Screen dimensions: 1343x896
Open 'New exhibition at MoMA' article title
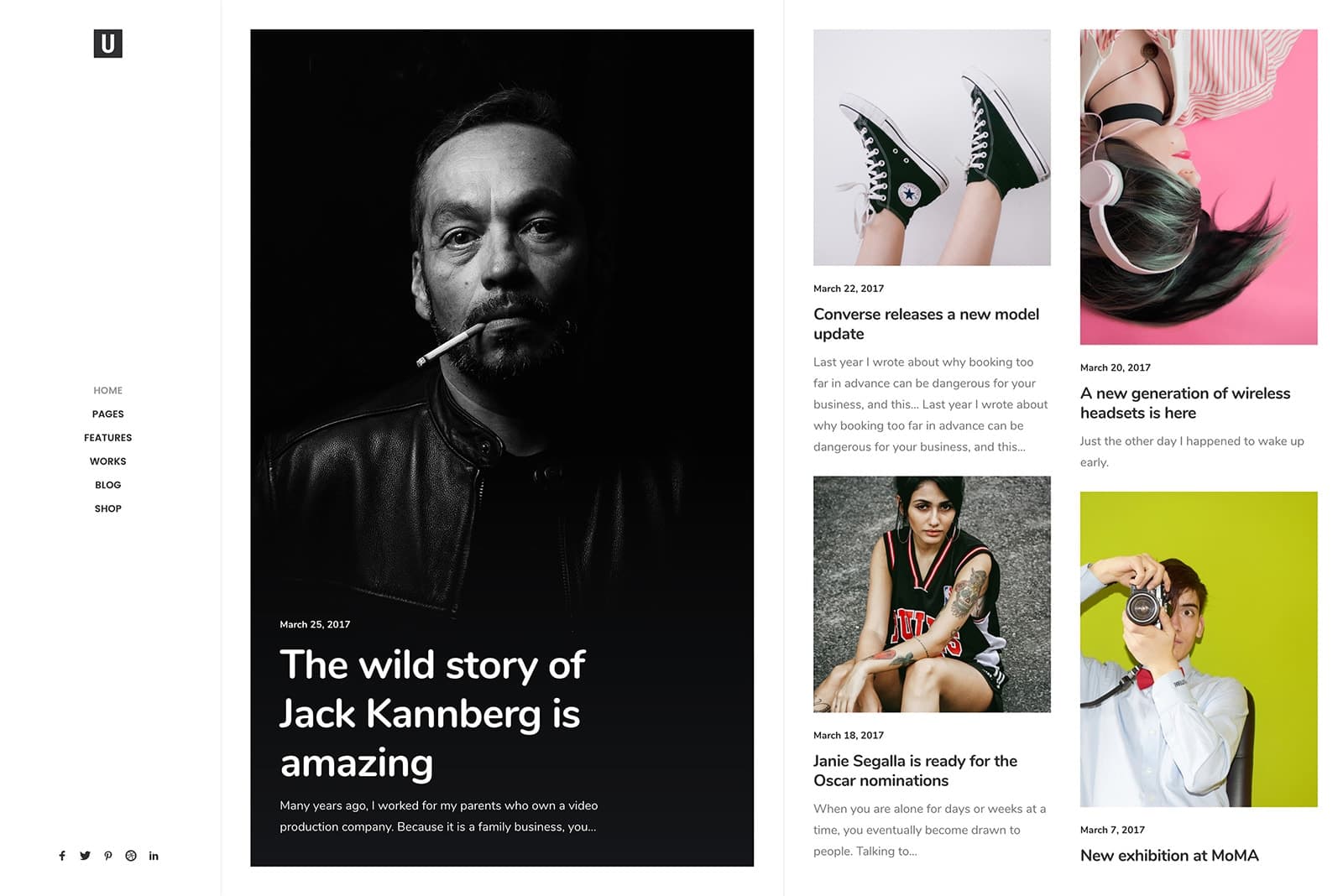(1169, 856)
